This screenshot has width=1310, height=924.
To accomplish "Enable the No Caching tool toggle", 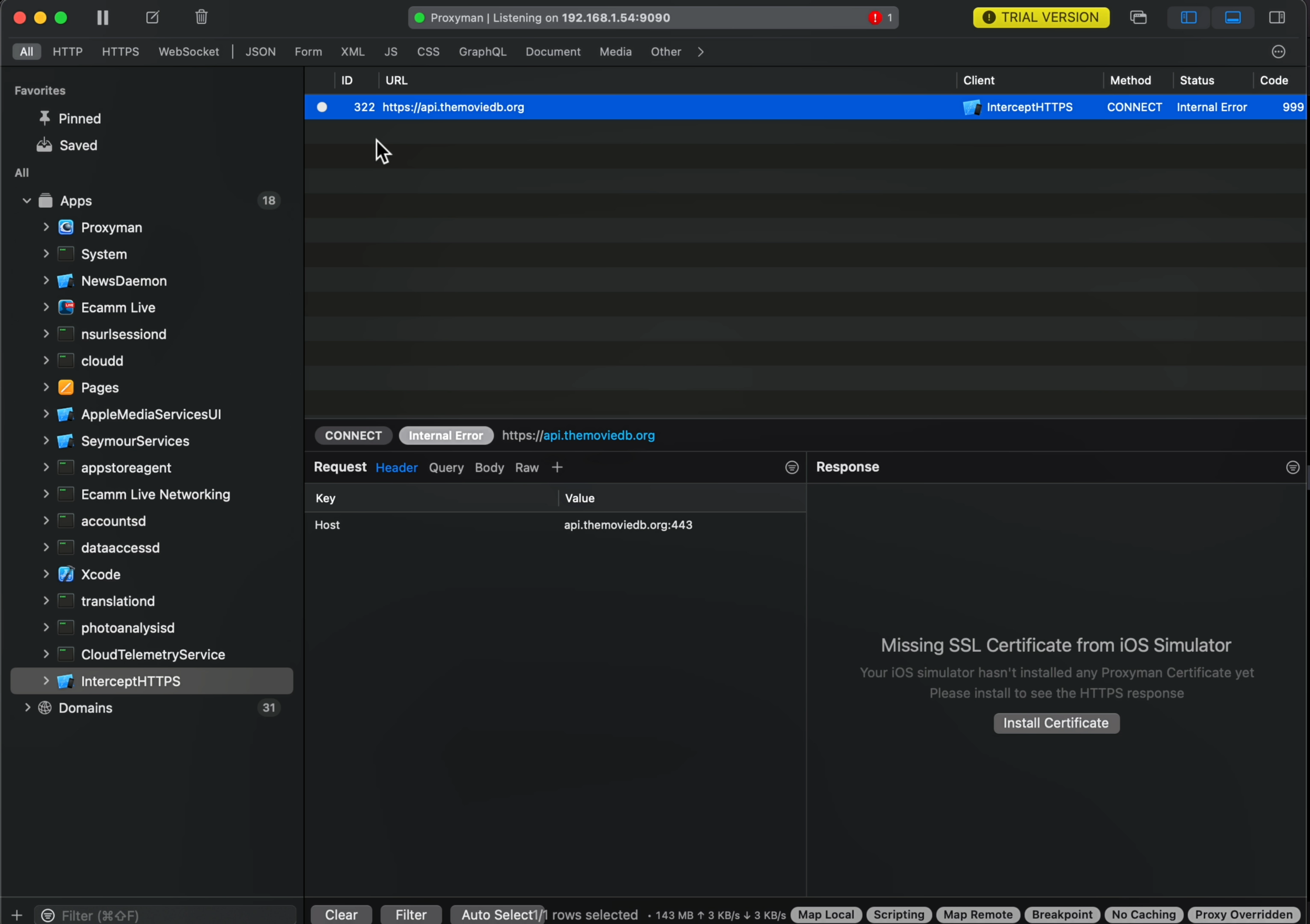I will click(x=1143, y=914).
